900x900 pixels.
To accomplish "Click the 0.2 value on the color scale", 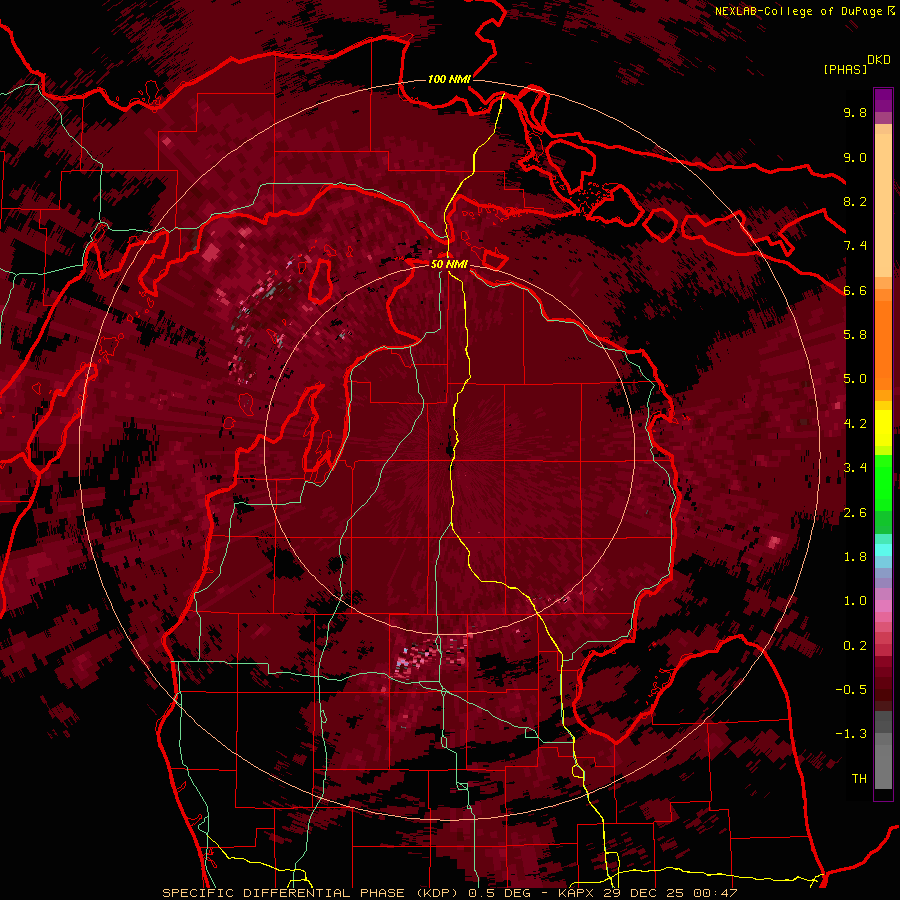I will pos(855,646).
